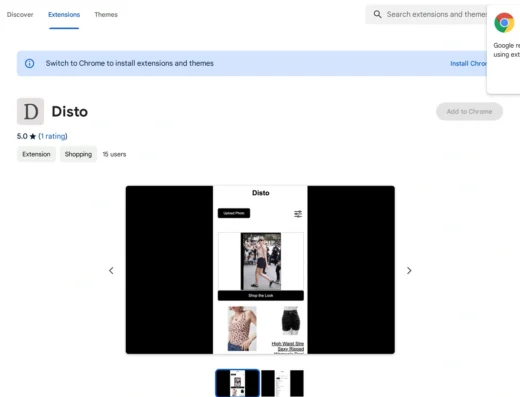Click the Chrome logo in the side popup
The height and width of the screenshot is (397, 520).
tap(504, 23)
